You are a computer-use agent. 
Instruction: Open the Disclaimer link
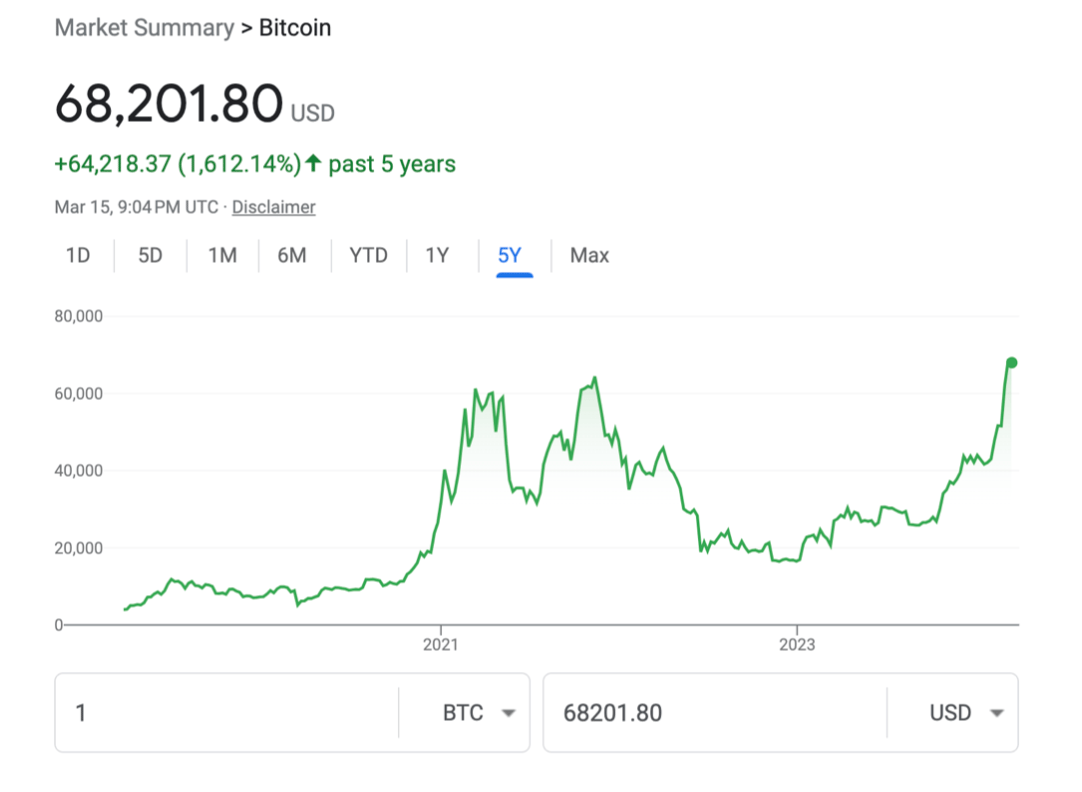(273, 207)
